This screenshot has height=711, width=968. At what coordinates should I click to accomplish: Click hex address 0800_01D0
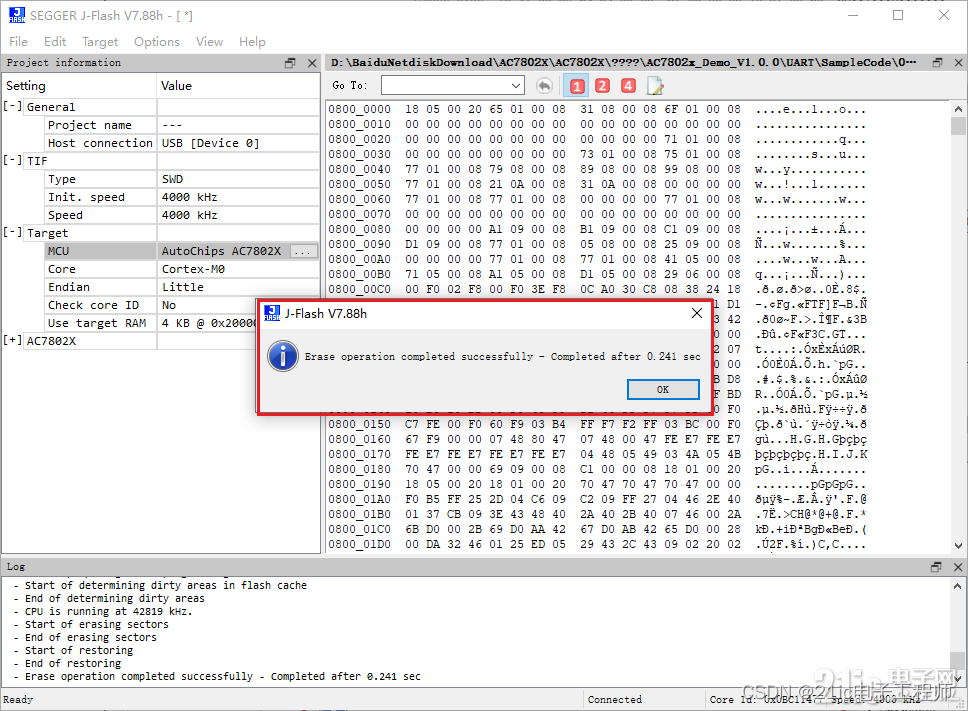(x=359, y=544)
